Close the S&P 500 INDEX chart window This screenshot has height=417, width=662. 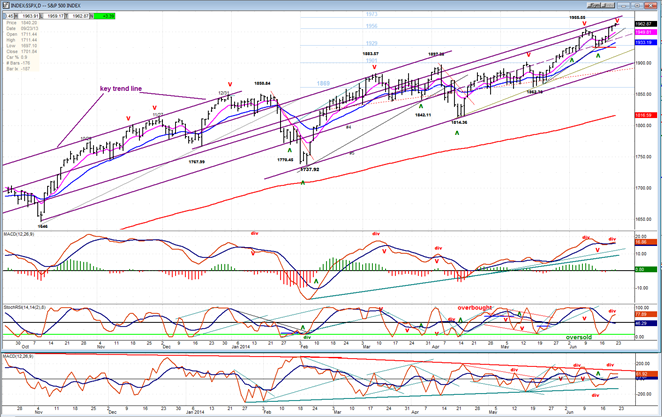(651, 5)
